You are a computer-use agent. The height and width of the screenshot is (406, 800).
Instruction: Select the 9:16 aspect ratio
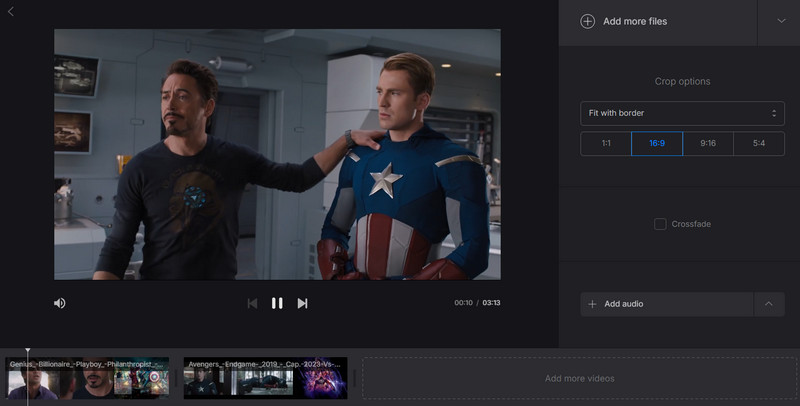708,143
